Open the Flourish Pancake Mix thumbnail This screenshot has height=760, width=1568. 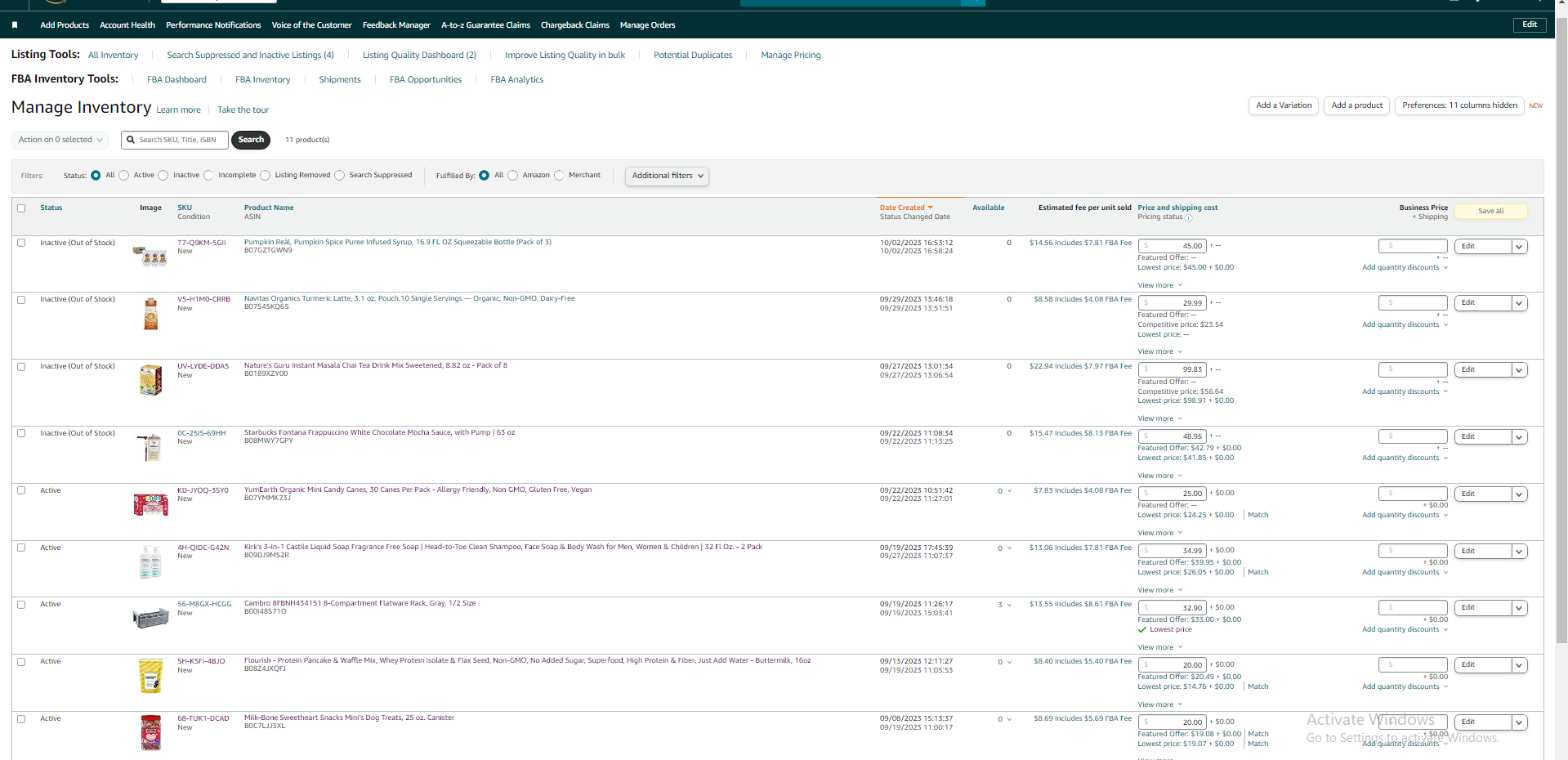(x=150, y=676)
